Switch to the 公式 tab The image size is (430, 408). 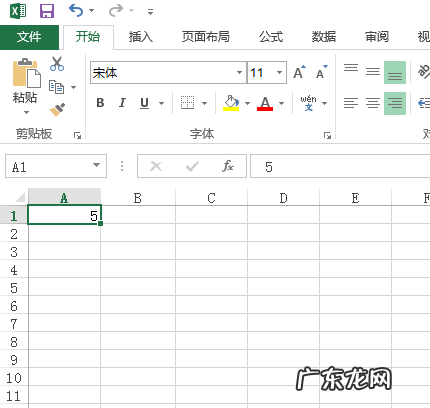[271, 37]
